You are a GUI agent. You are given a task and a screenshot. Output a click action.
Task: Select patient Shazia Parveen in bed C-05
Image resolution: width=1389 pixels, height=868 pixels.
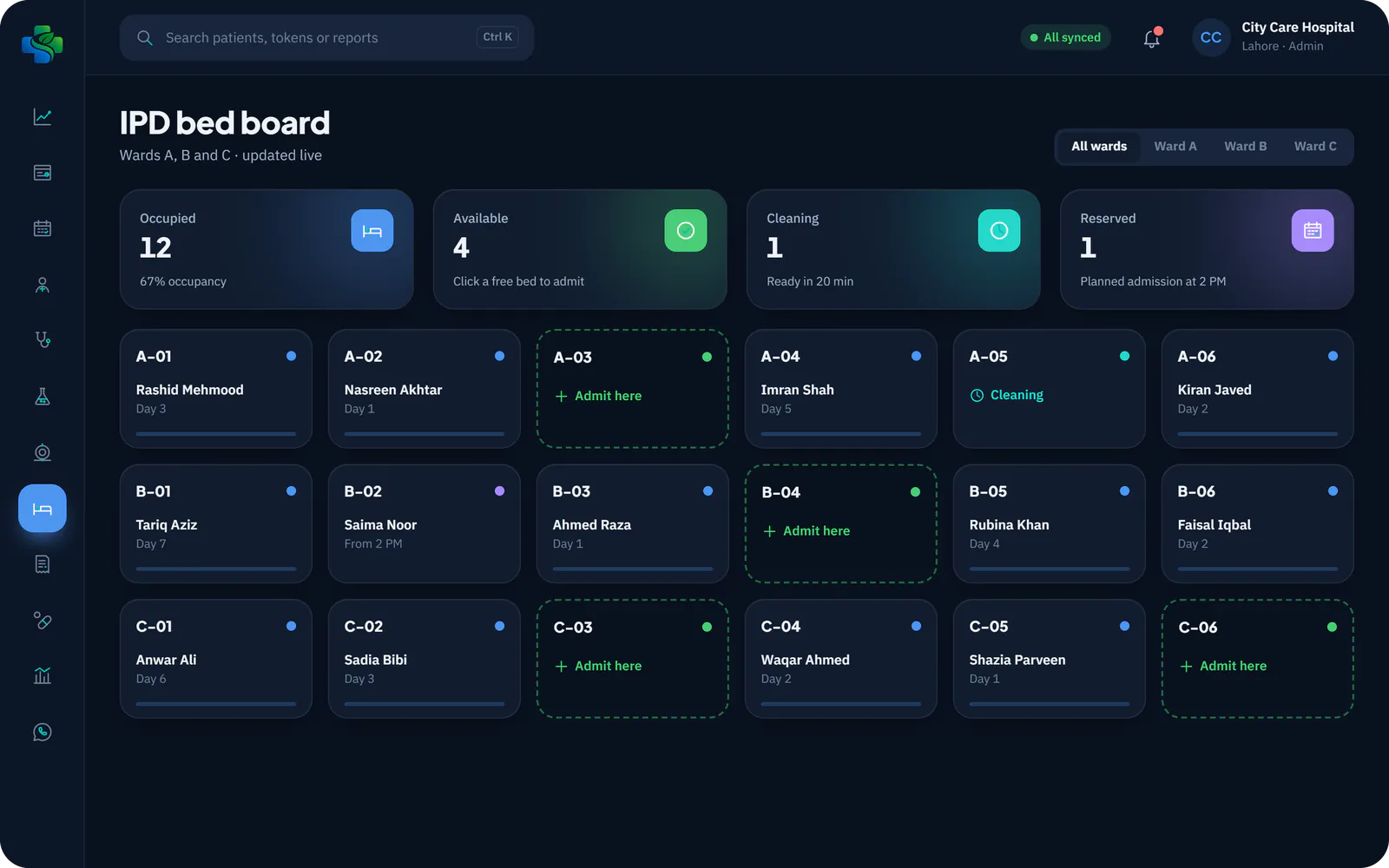pos(1050,659)
